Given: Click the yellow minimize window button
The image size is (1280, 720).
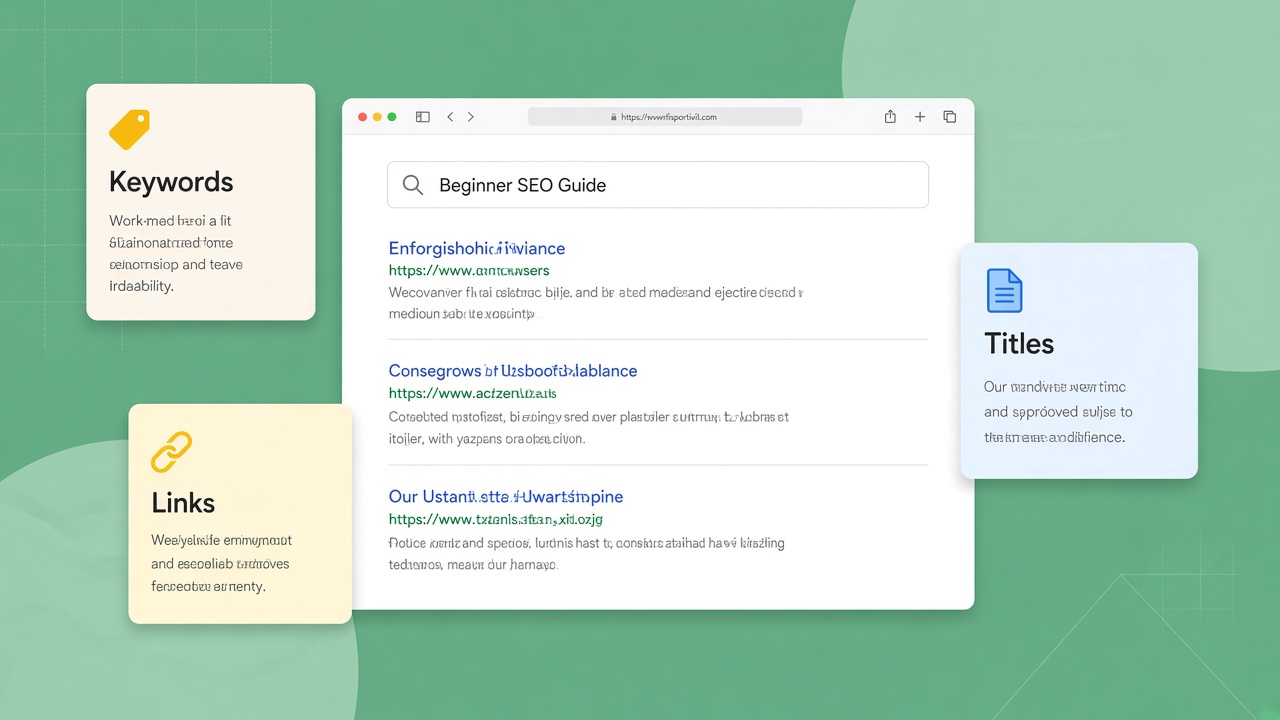Looking at the screenshot, I should (377, 117).
